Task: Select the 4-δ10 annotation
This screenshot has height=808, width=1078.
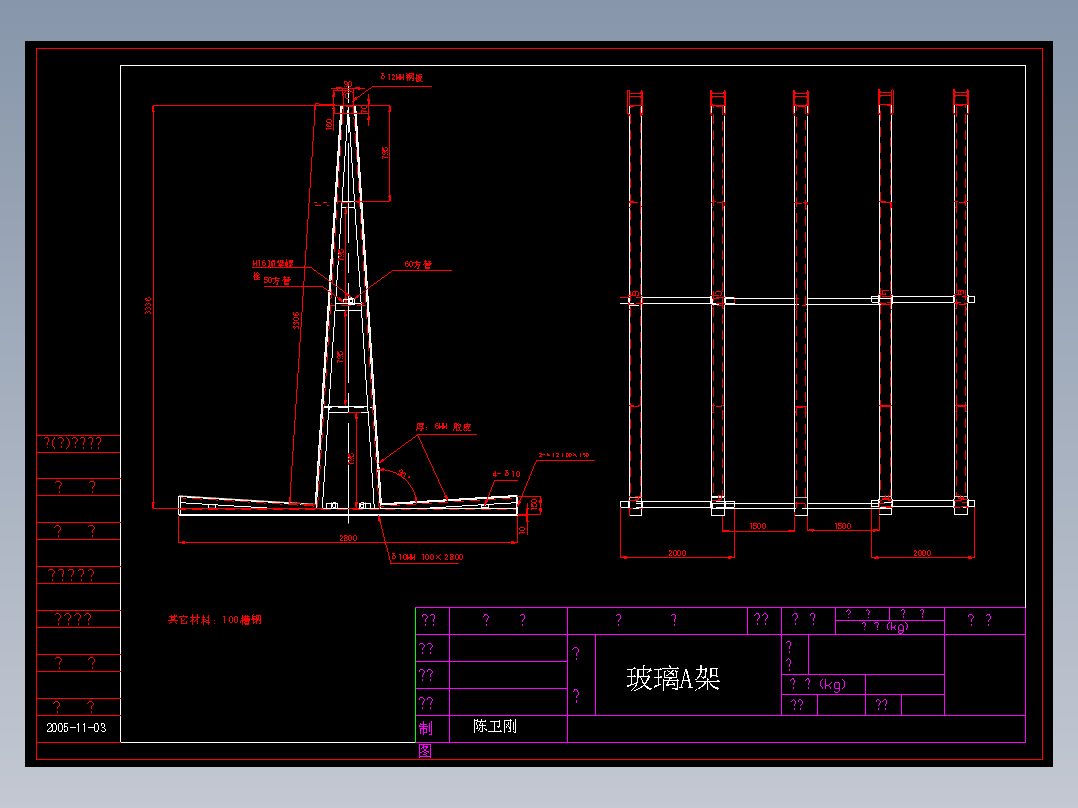Action: click(506, 474)
